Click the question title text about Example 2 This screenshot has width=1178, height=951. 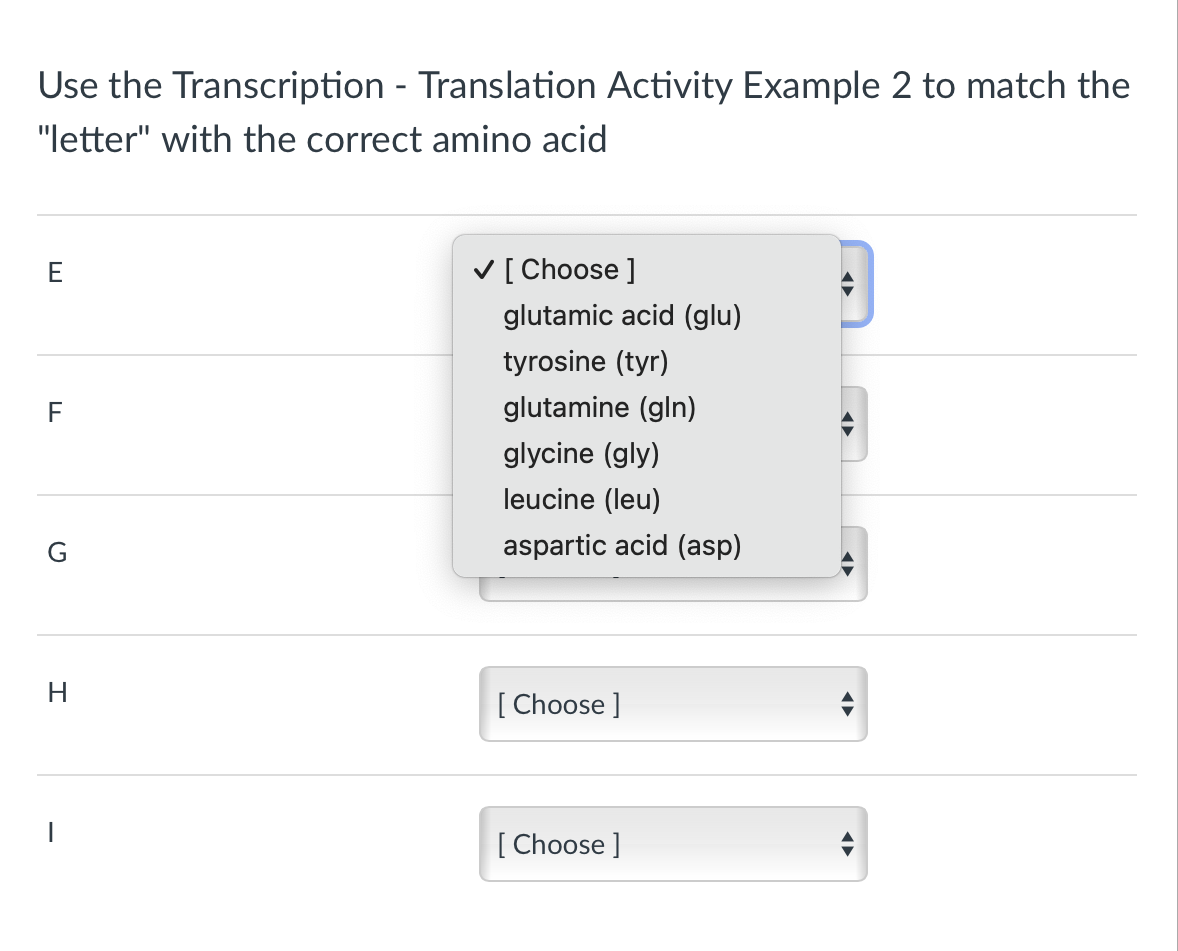(583, 110)
